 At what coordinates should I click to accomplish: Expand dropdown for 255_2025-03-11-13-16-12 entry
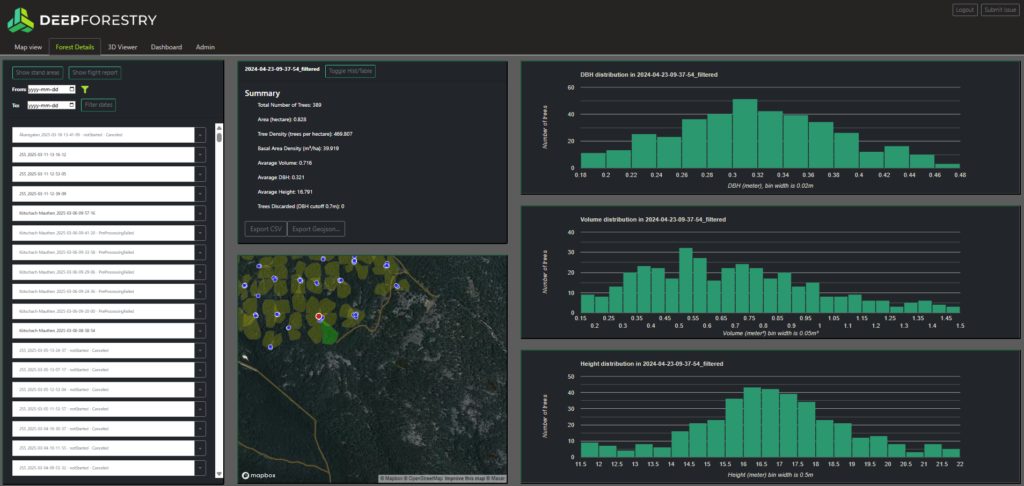click(x=200, y=155)
